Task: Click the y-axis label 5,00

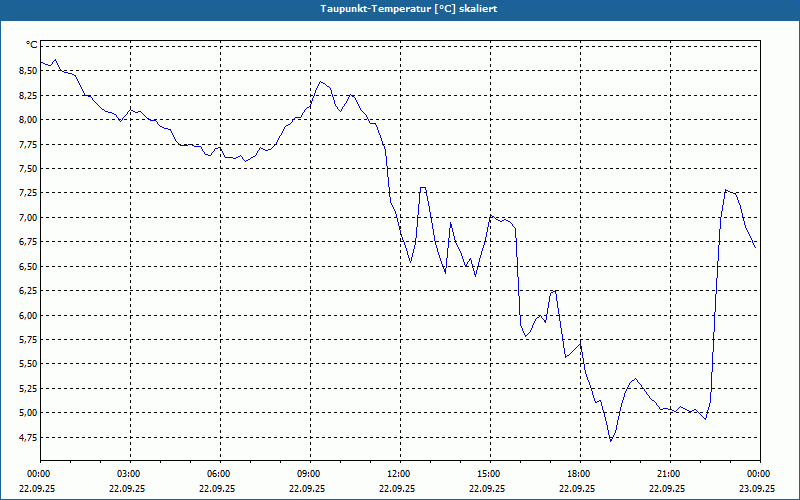Action: pyautogui.click(x=28, y=413)
